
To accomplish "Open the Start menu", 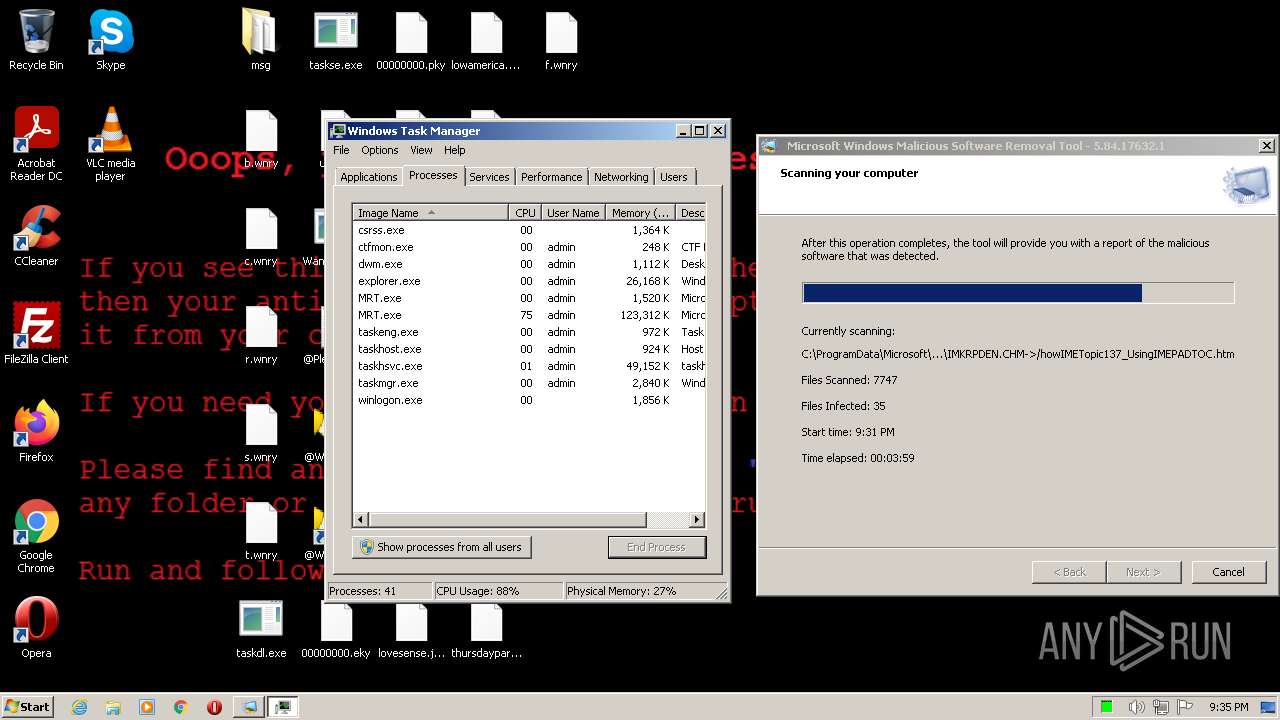I will click(28, 707).
